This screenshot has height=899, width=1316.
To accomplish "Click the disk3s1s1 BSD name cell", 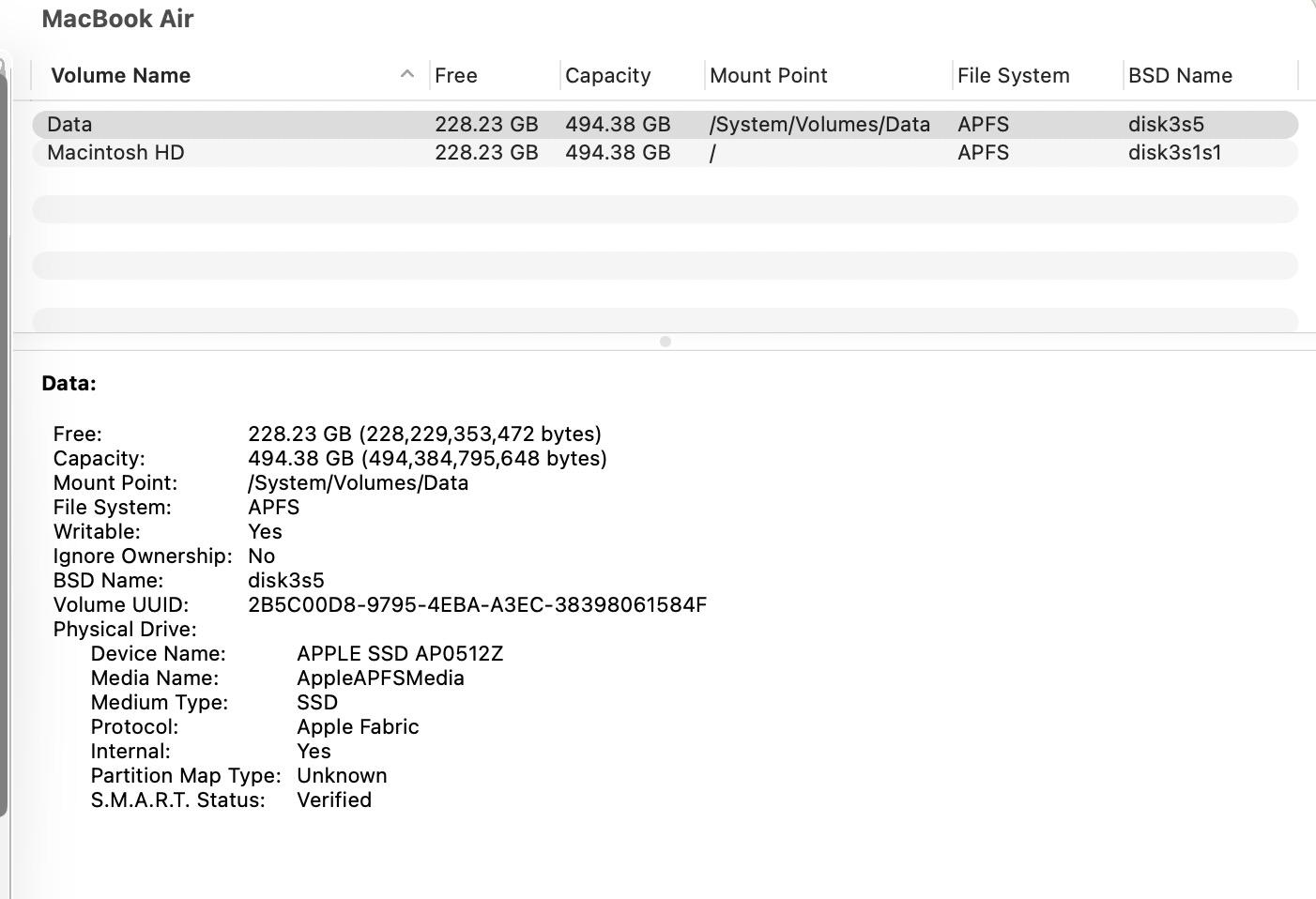I will [1174, 153].
